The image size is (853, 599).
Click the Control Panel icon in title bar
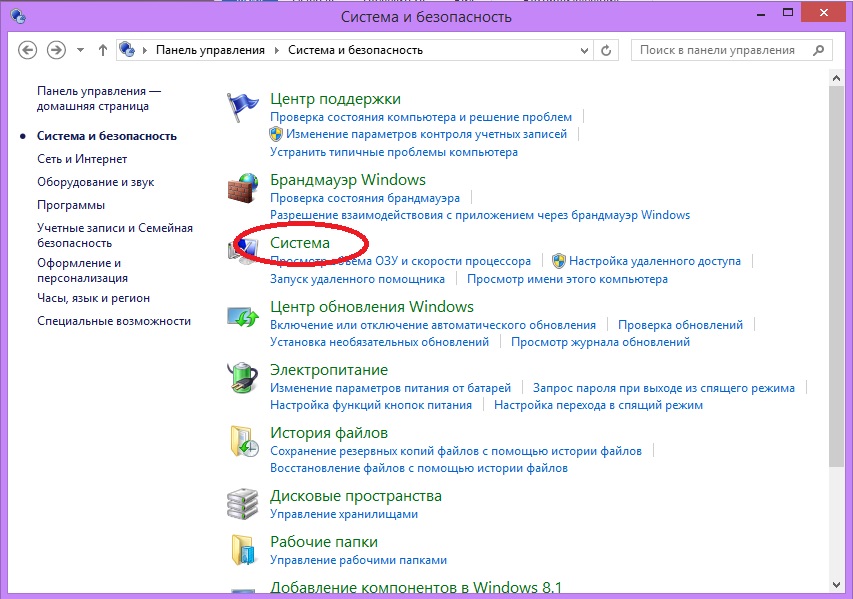click(18, 16)
